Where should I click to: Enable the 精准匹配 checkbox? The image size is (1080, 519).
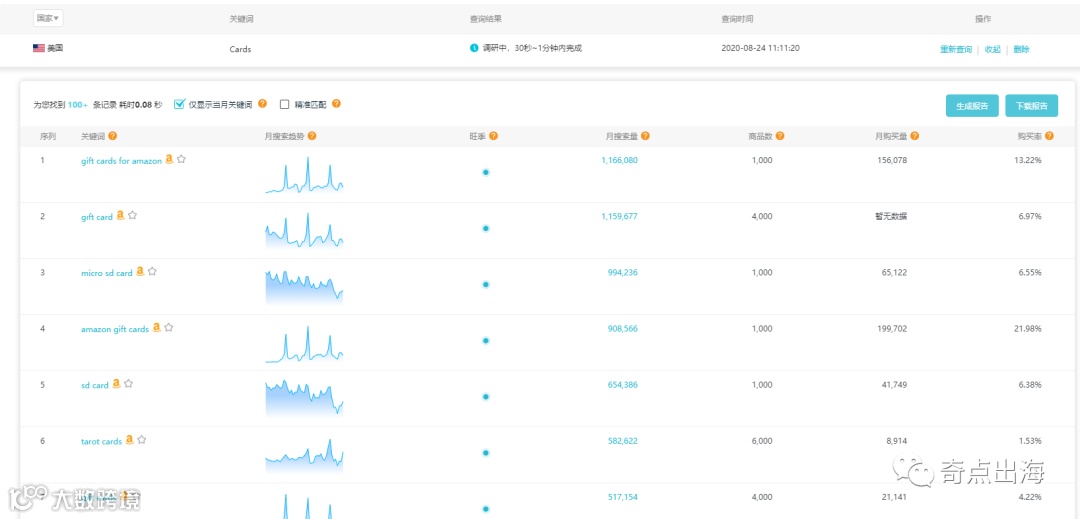[x=284, y=104]
